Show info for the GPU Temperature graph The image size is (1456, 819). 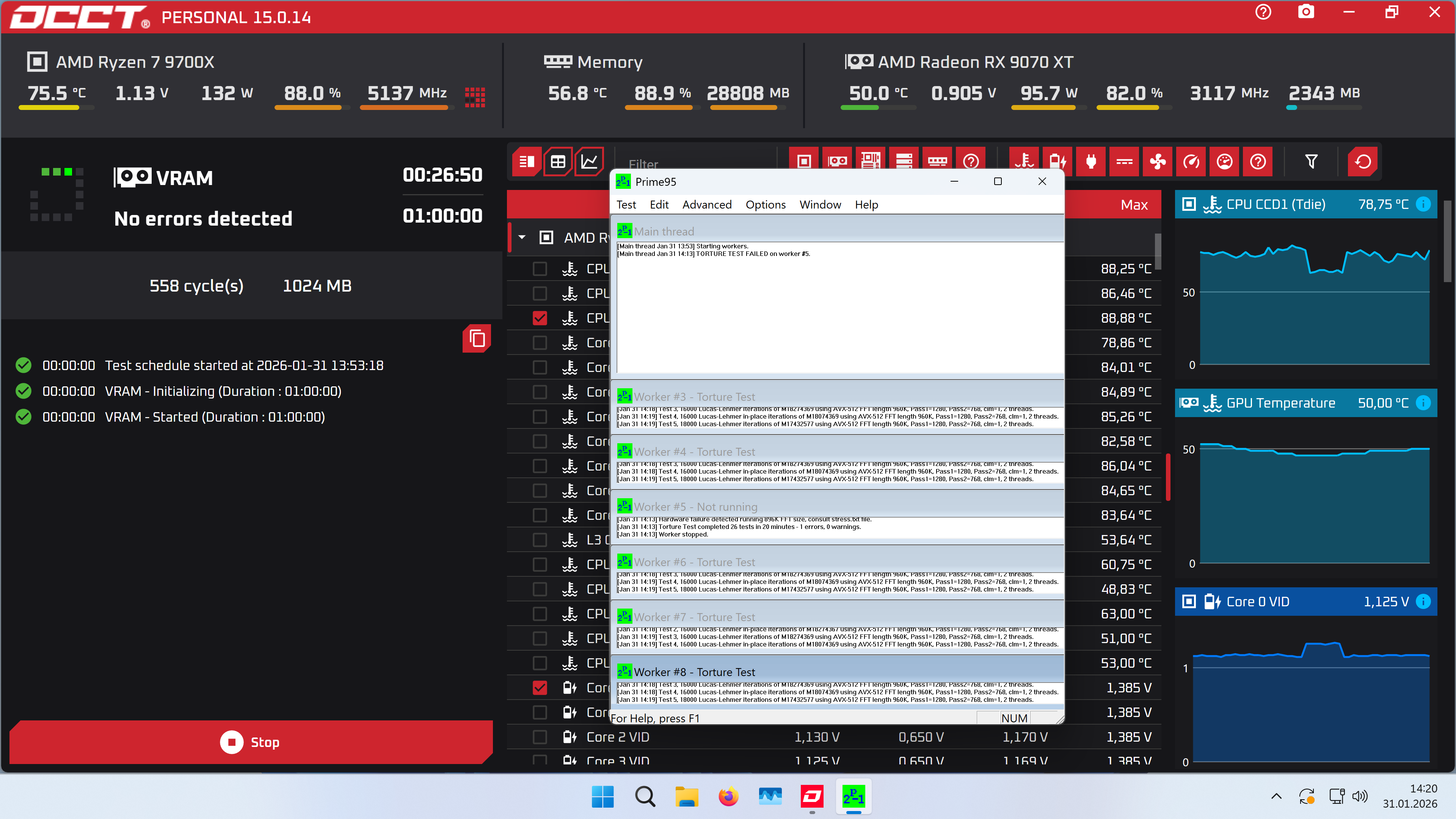pyautogui.click(x=1423, y=402)
